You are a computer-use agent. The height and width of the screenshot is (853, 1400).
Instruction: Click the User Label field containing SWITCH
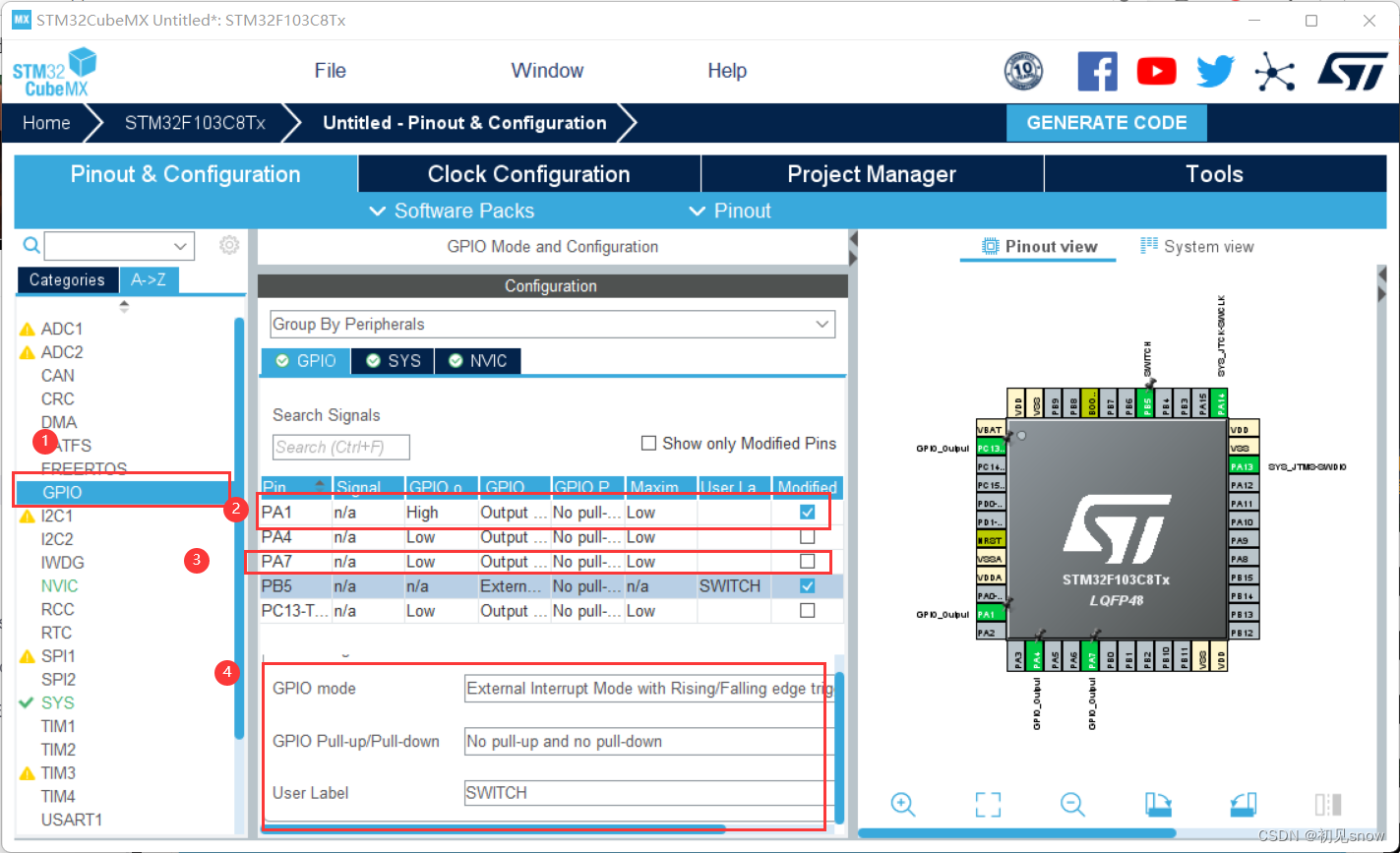[648, 793]
